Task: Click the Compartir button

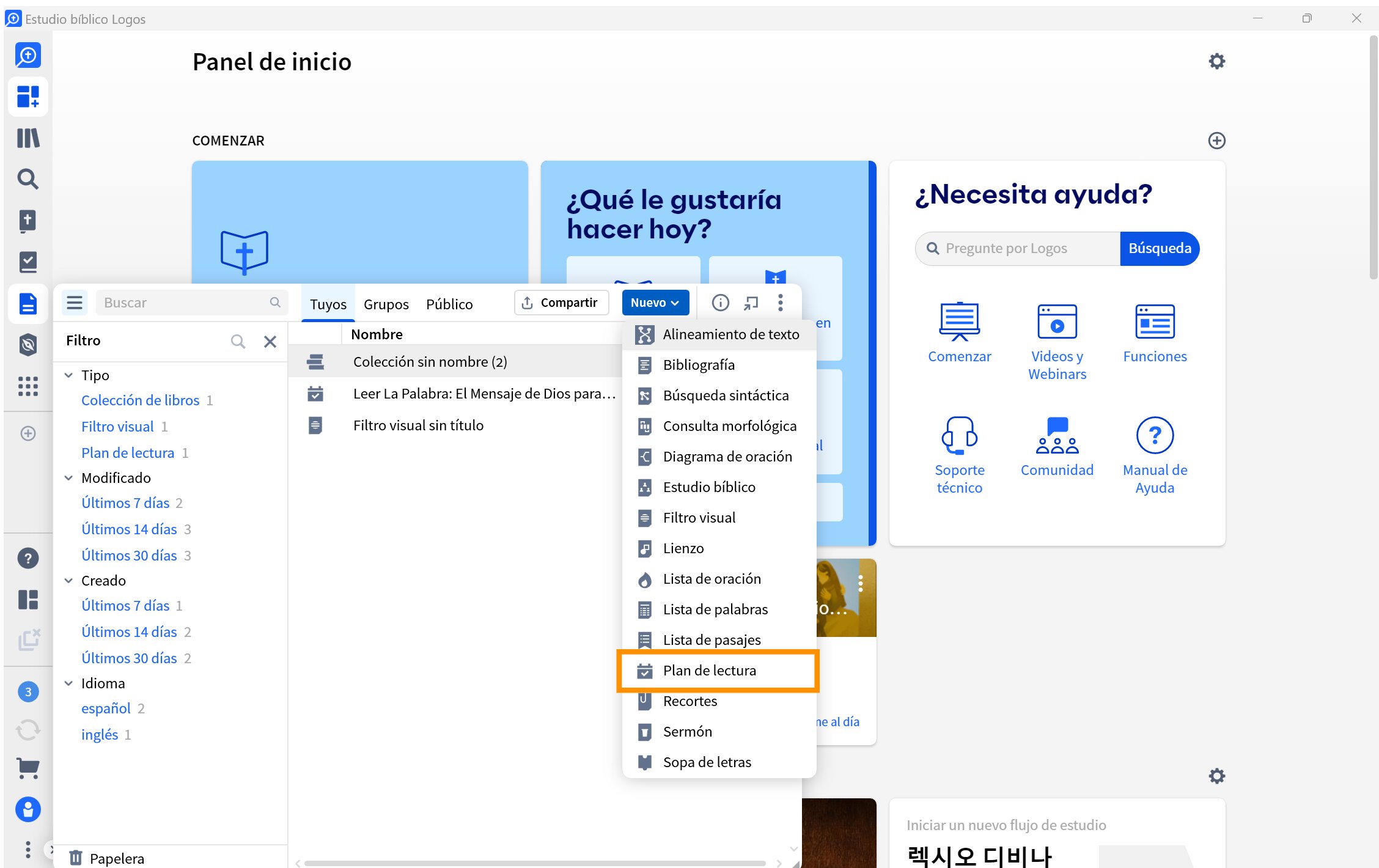Action: point(561,303)
